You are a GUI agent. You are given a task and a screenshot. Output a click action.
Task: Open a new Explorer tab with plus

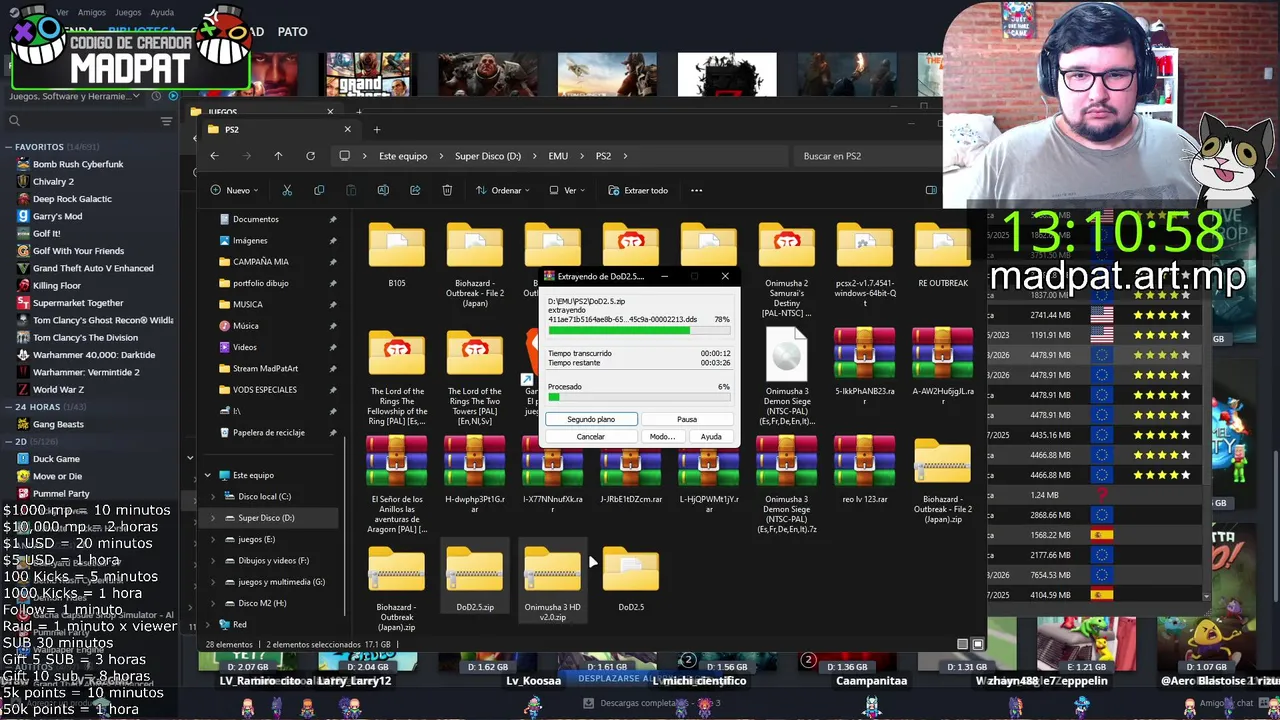pyautogui.click(x=377, y=129)
